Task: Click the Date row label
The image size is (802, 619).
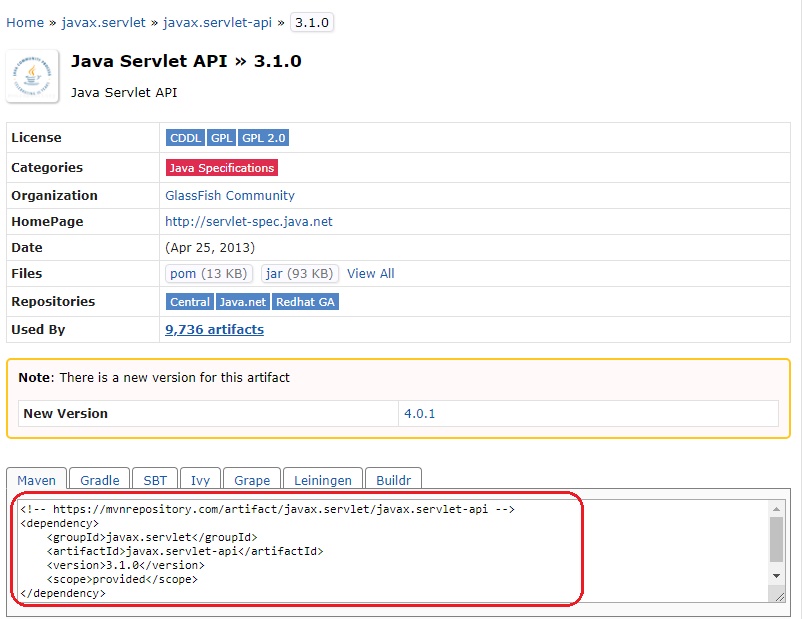Action: click(27, 248)
